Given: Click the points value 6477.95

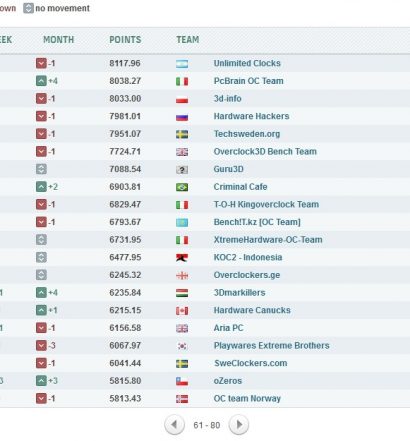Looking at the screenshot, I should tap(125, 258).
